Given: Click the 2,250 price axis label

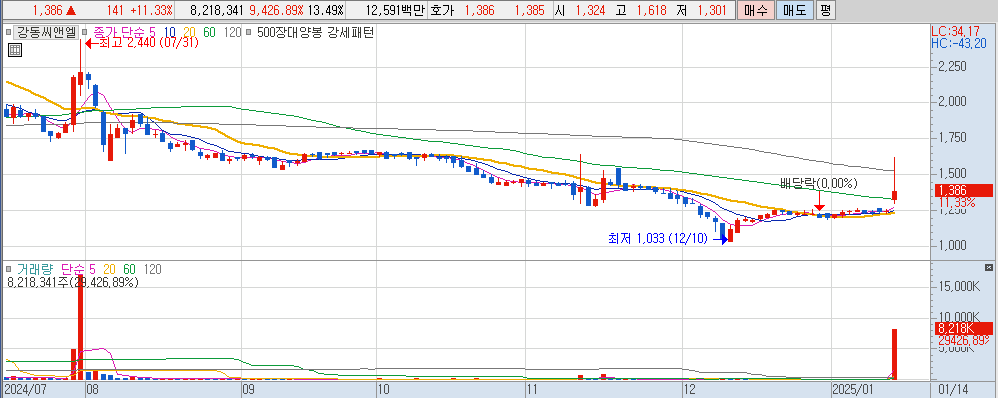Looking at the screenshot, I should click(x=953, y=67).
